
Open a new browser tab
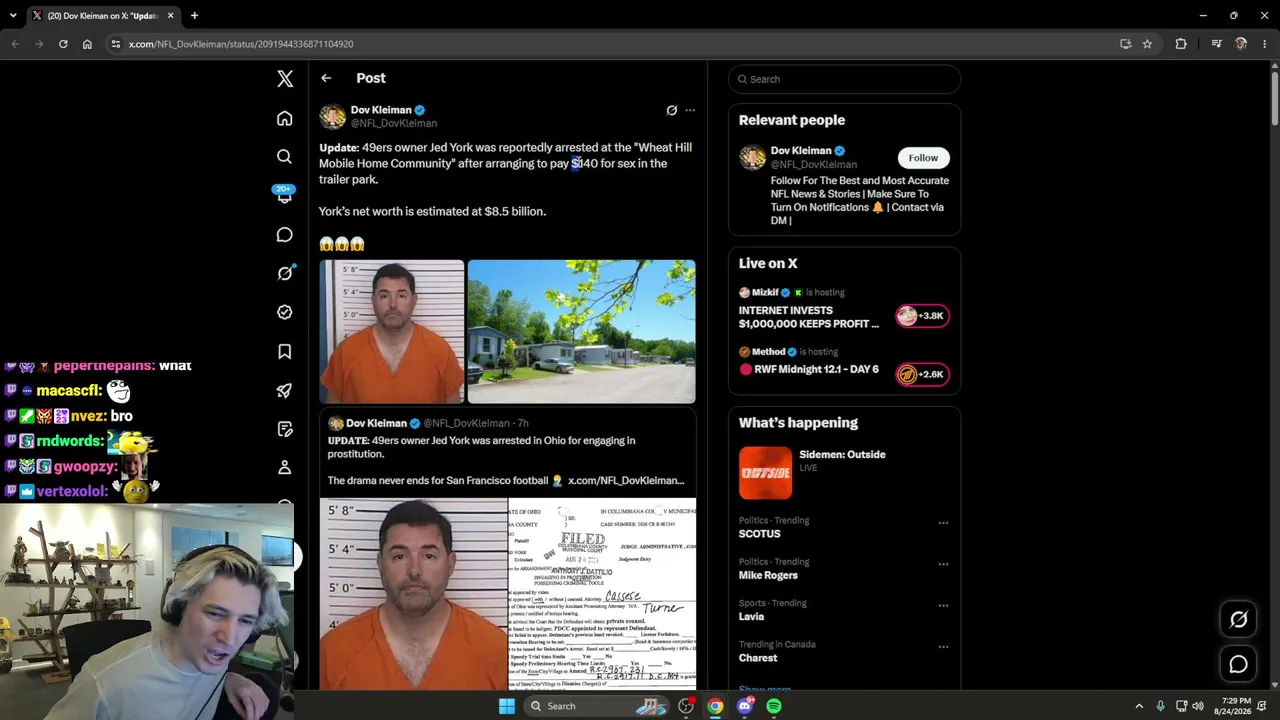(194, 16)
